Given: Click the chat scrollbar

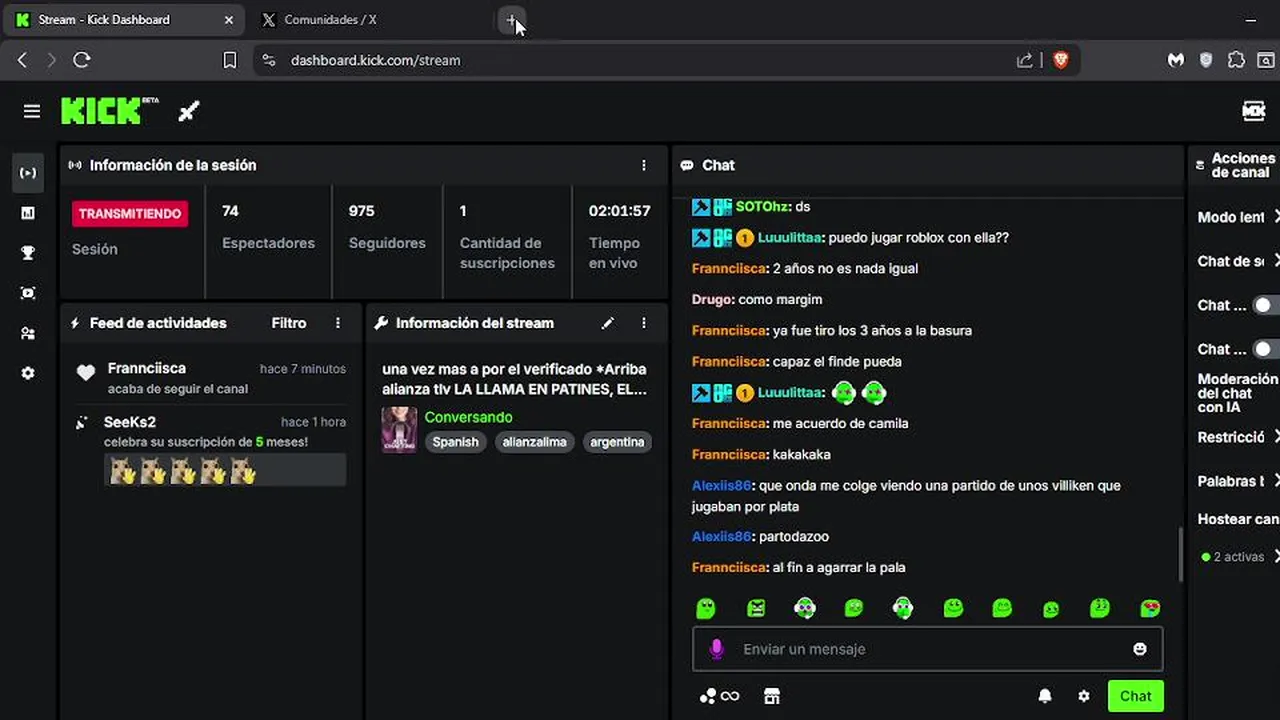Looking at the screenshot, I should pyautogui.click(x=1181, y=553).
